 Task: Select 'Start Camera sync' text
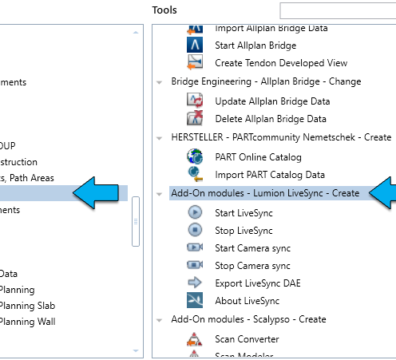click(x=253, y=248)
